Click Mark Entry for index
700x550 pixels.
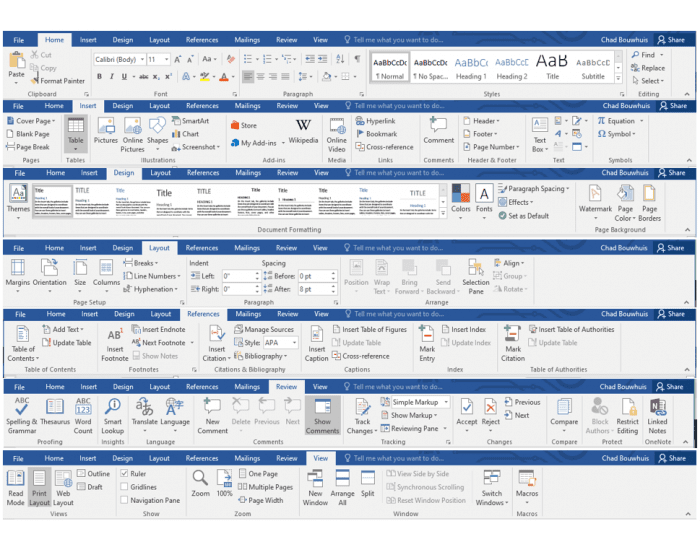(x=427, y=344)
